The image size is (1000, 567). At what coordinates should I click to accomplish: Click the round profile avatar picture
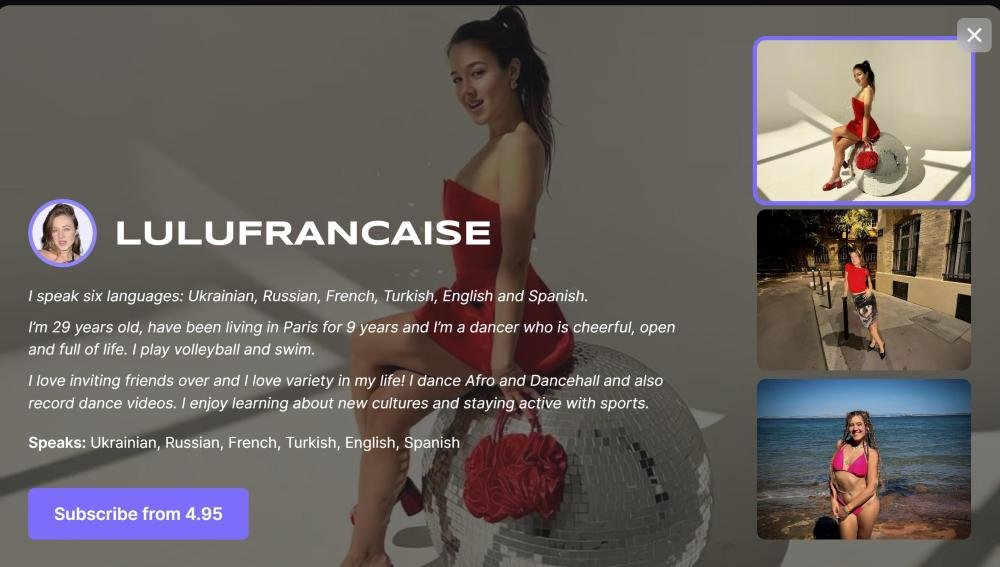point(62,233)
